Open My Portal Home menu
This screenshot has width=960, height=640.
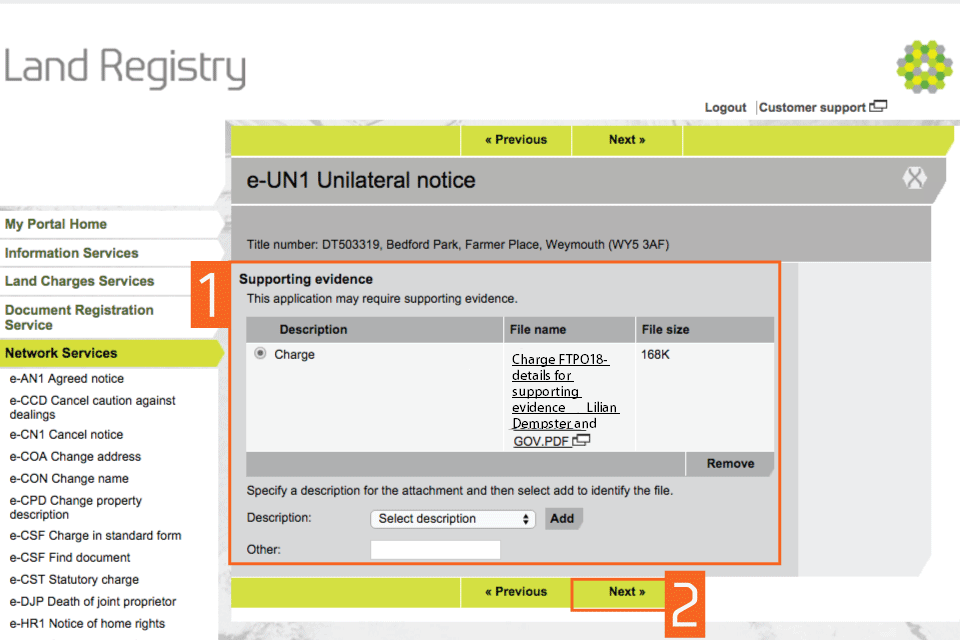click(x=56, y=224)
